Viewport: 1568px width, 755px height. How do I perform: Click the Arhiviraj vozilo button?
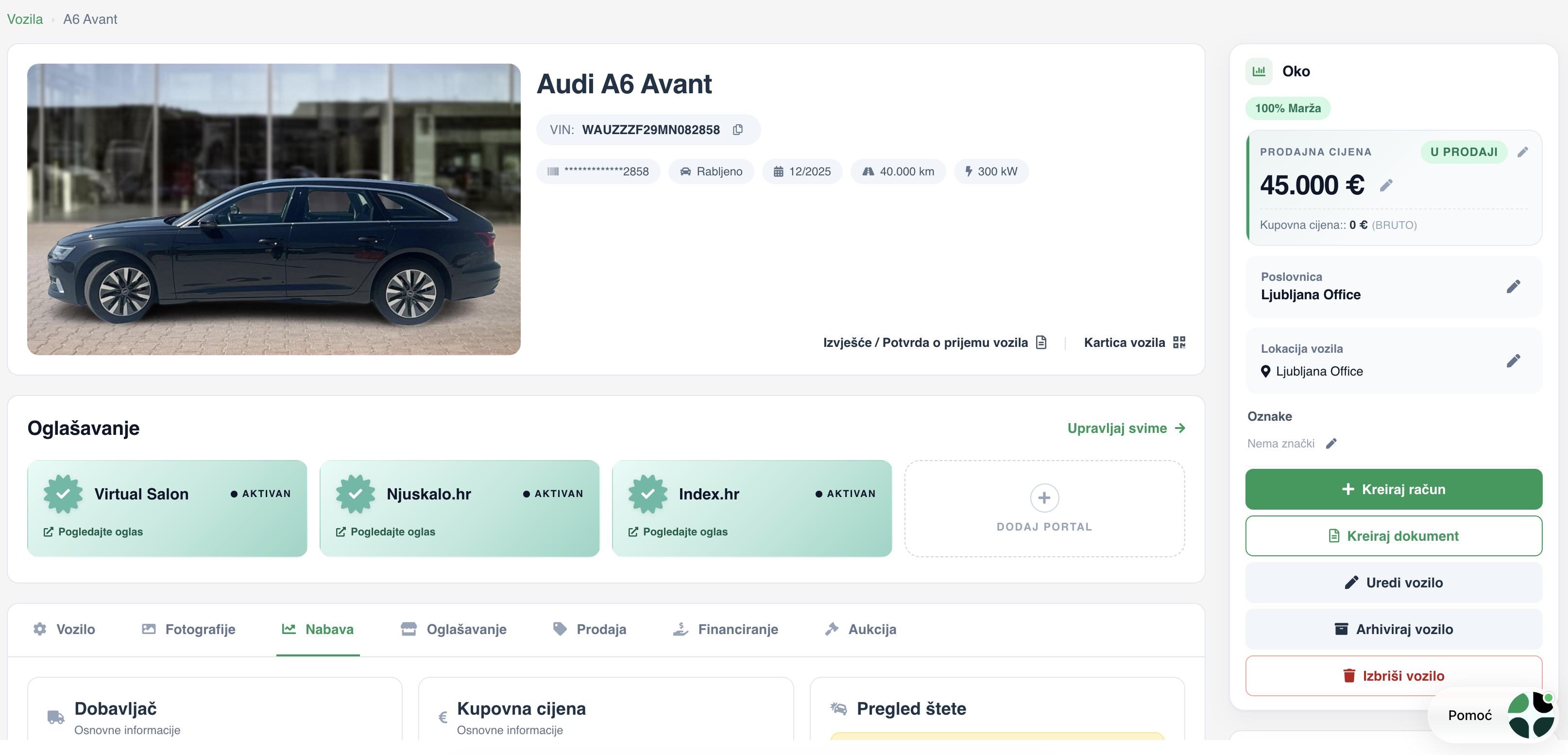point(1394,629)
